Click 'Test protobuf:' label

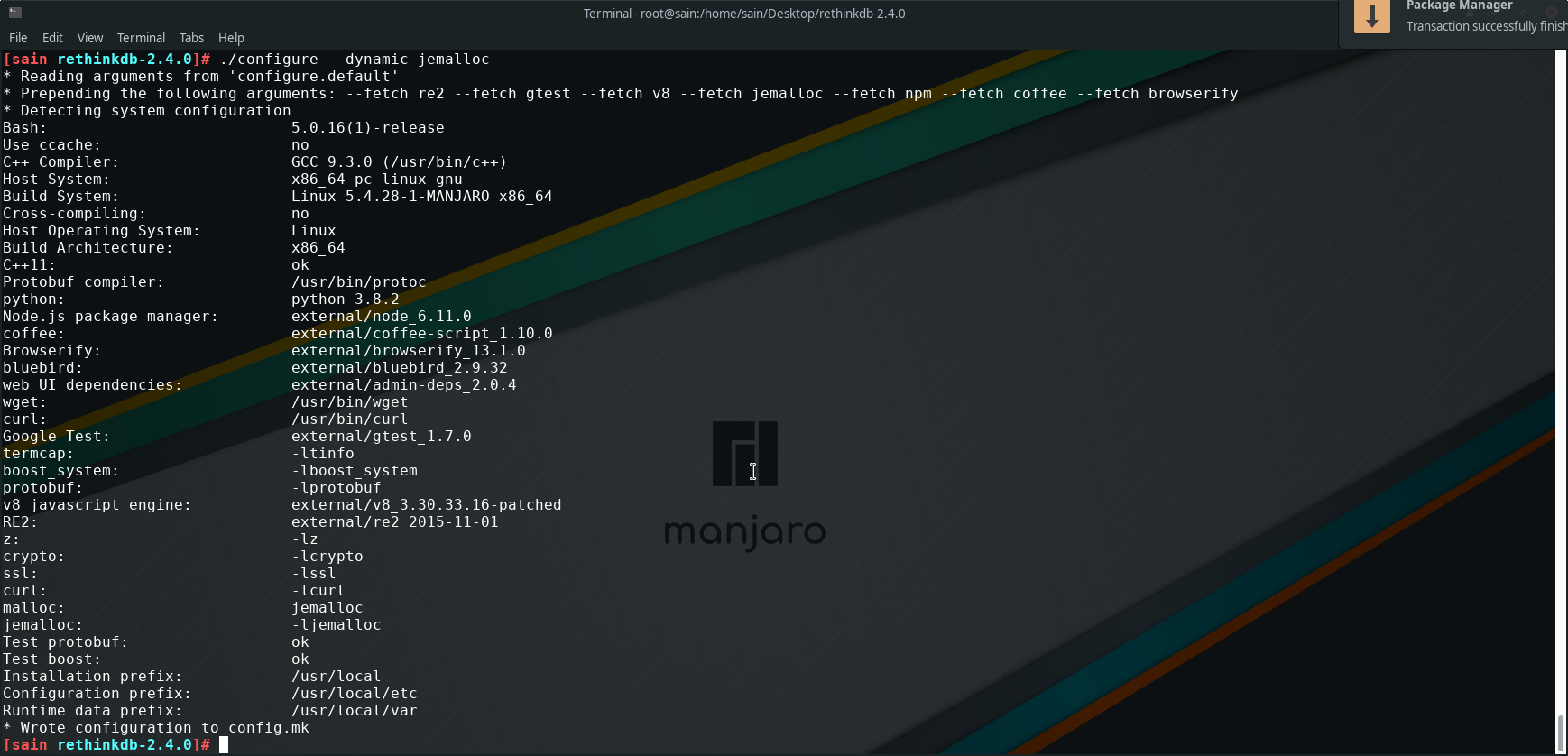coord(65,642)
